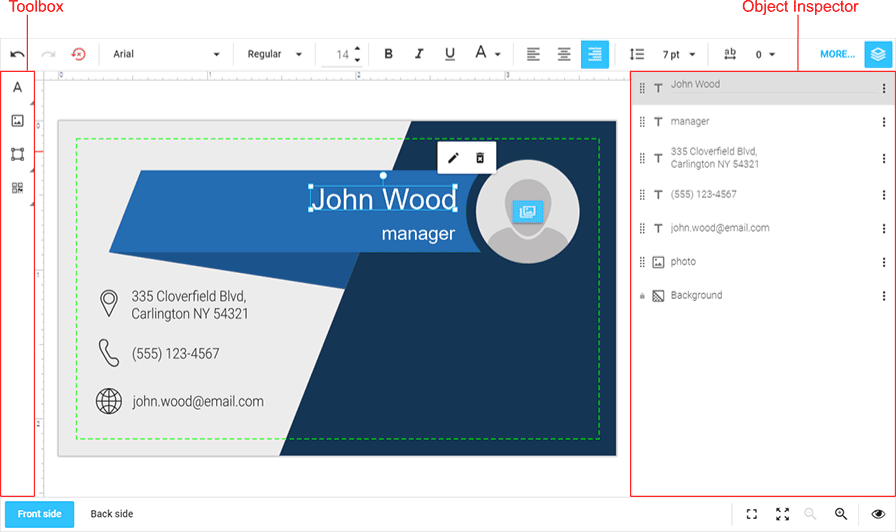Viewport: 896px width, 532px height.
Task: Click the Undo arrow icon
Action: coord(17,54)
